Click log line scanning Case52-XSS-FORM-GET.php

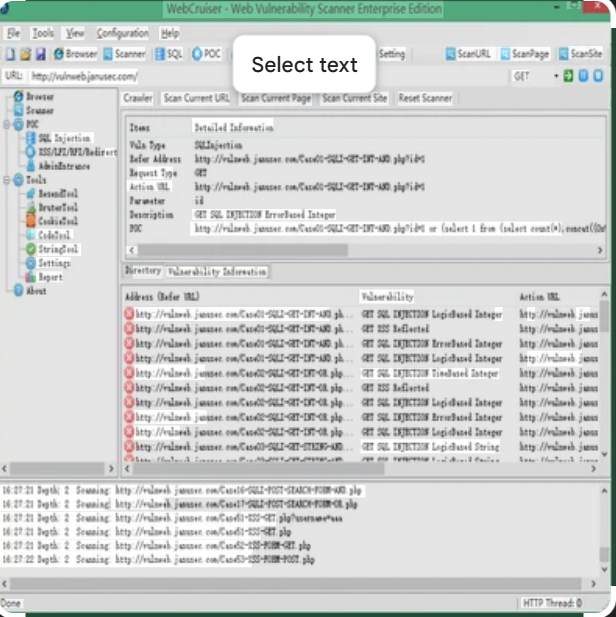click(157, 546)
